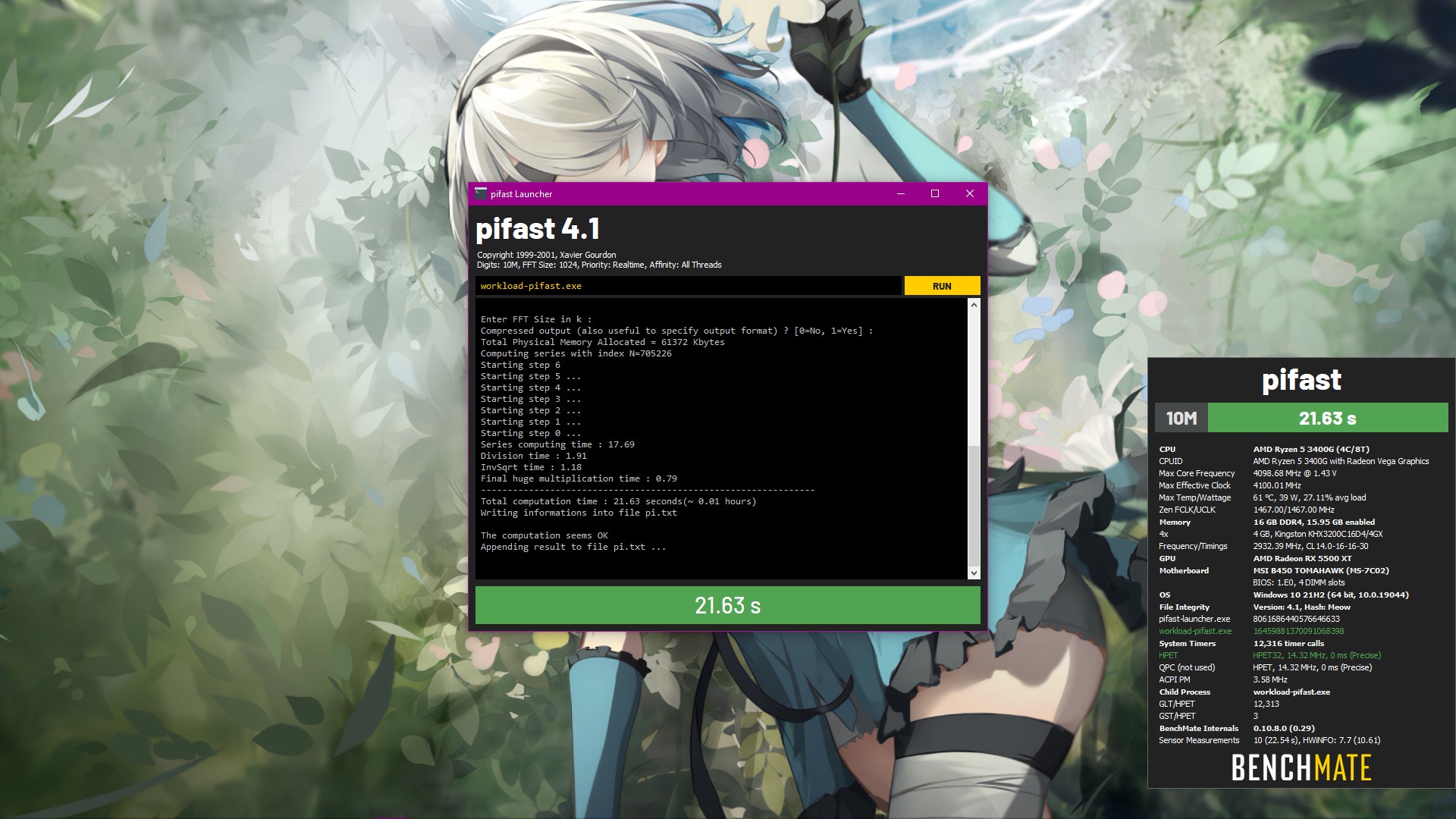Click the BenchMate panel 21.63 s score

pos(1328,418)
